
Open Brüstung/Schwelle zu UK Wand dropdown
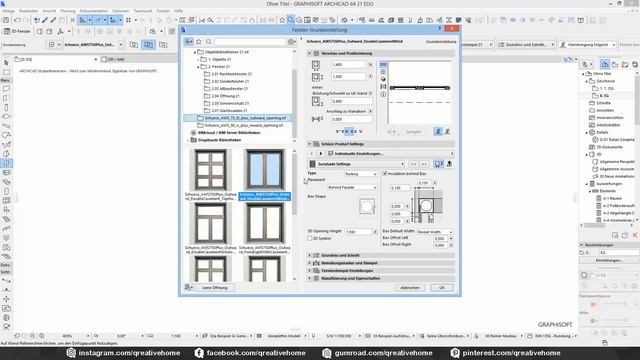click(x=370, y=93)
